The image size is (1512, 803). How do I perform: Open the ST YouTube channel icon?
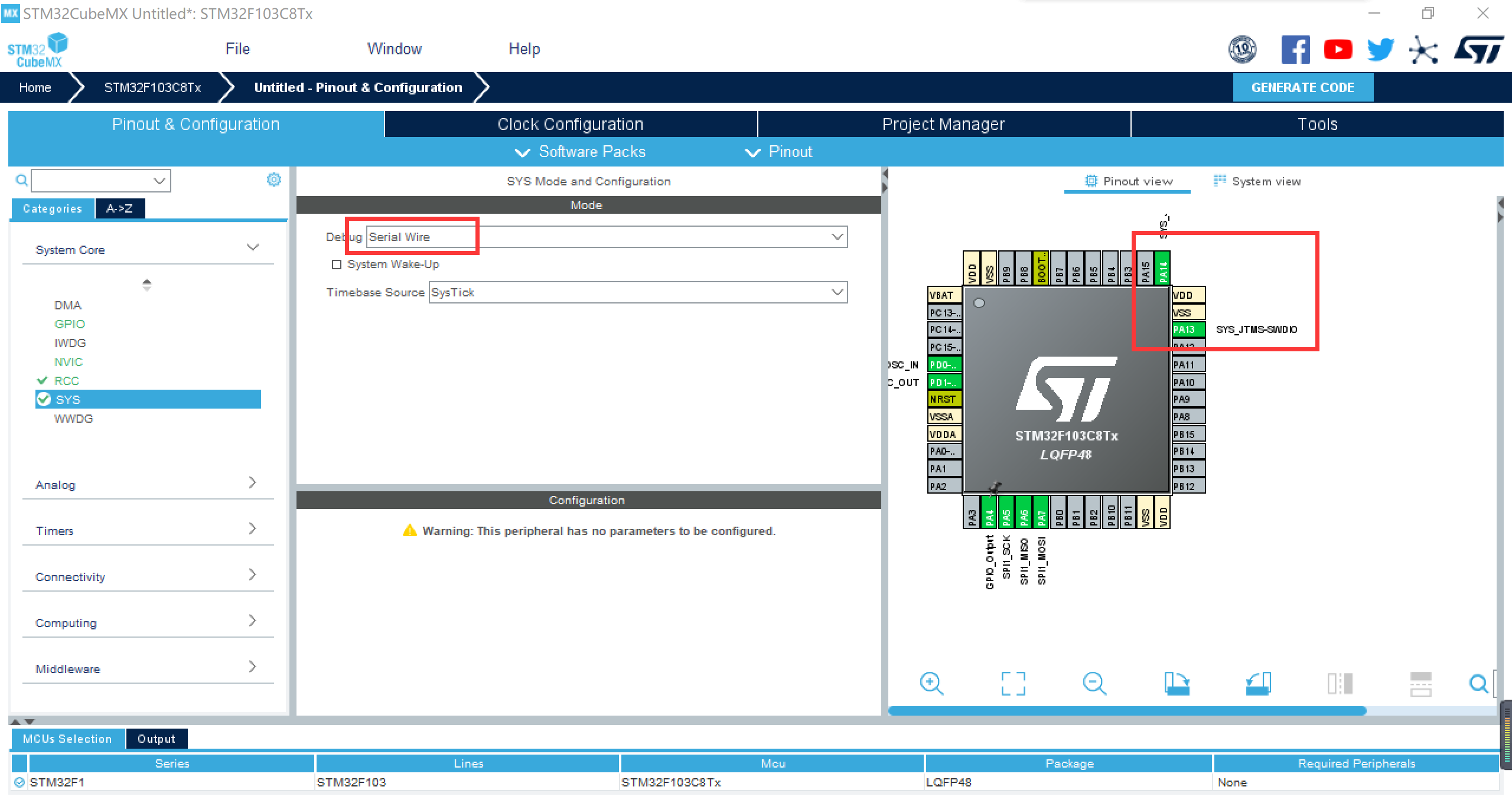pos(1338,50)
